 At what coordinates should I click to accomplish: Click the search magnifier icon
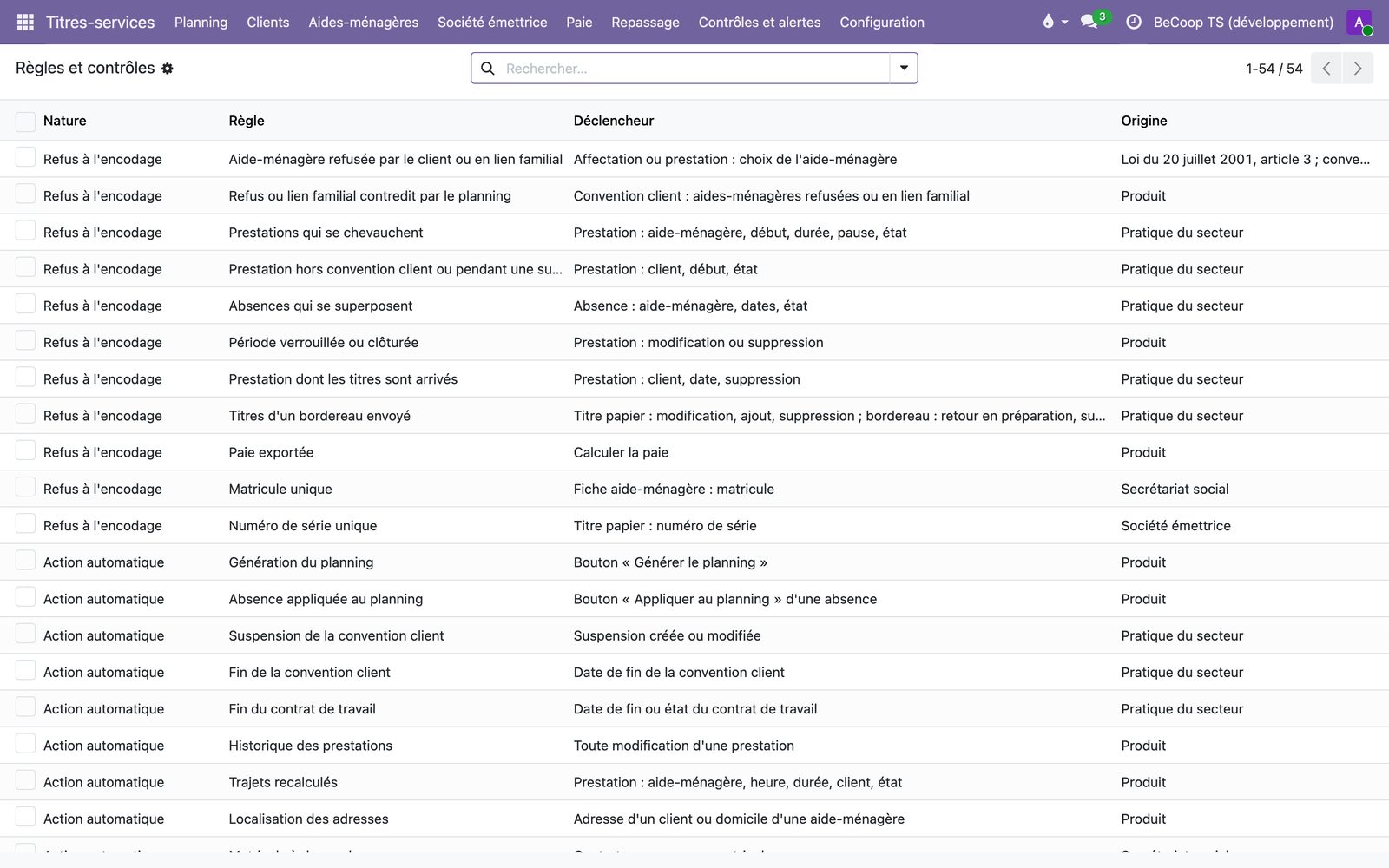(x=488, y=69)
